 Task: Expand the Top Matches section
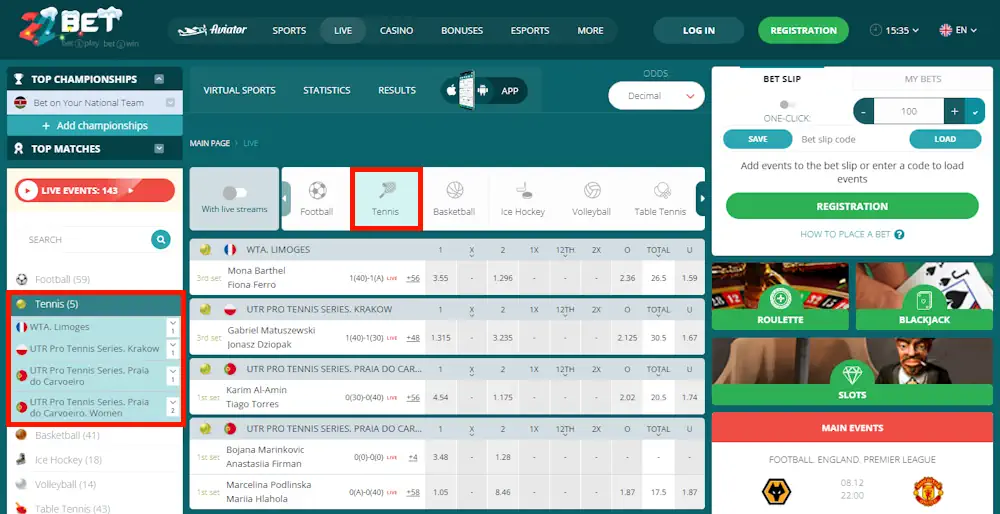[159, 149]
